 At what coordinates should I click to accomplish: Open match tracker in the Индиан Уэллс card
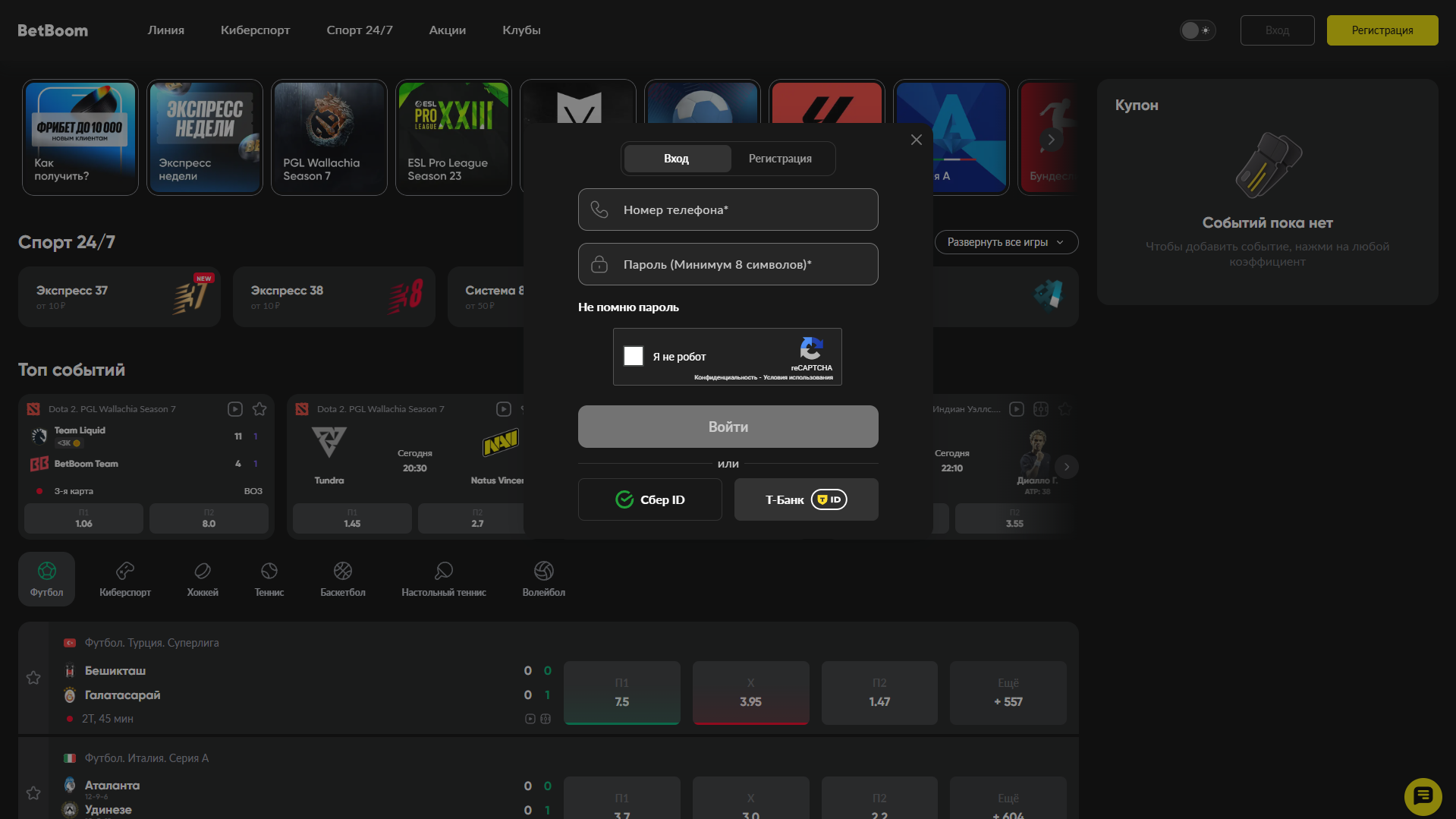coord(1041,409)
